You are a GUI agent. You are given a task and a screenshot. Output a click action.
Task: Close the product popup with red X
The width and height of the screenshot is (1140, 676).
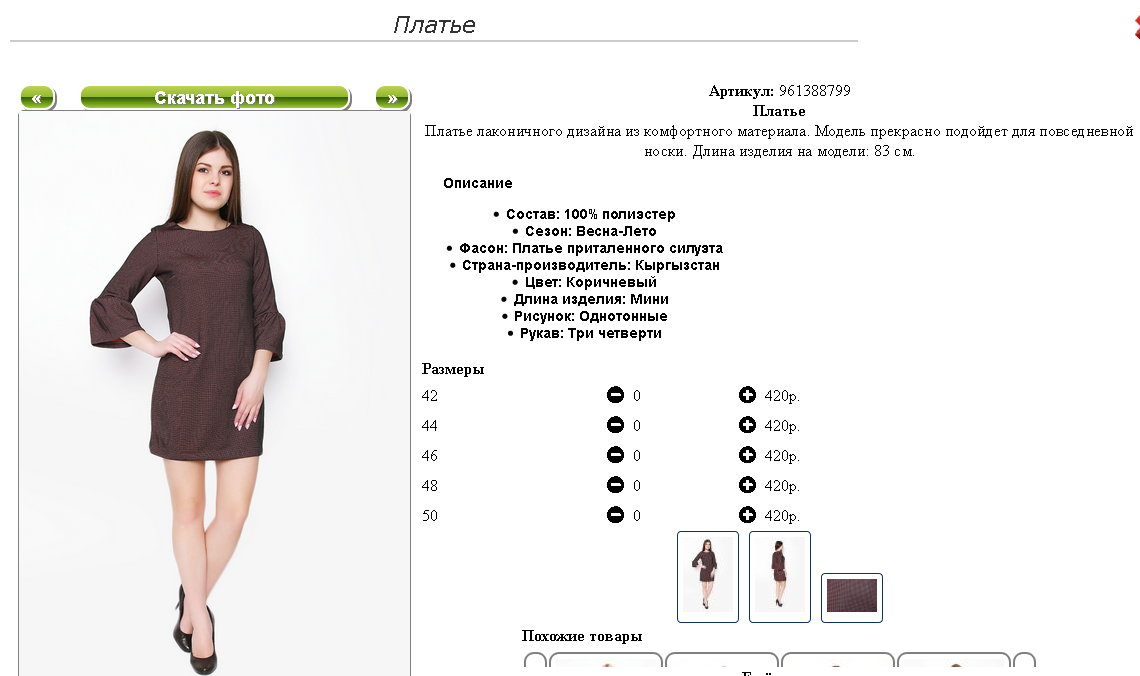pos(1136,25)
